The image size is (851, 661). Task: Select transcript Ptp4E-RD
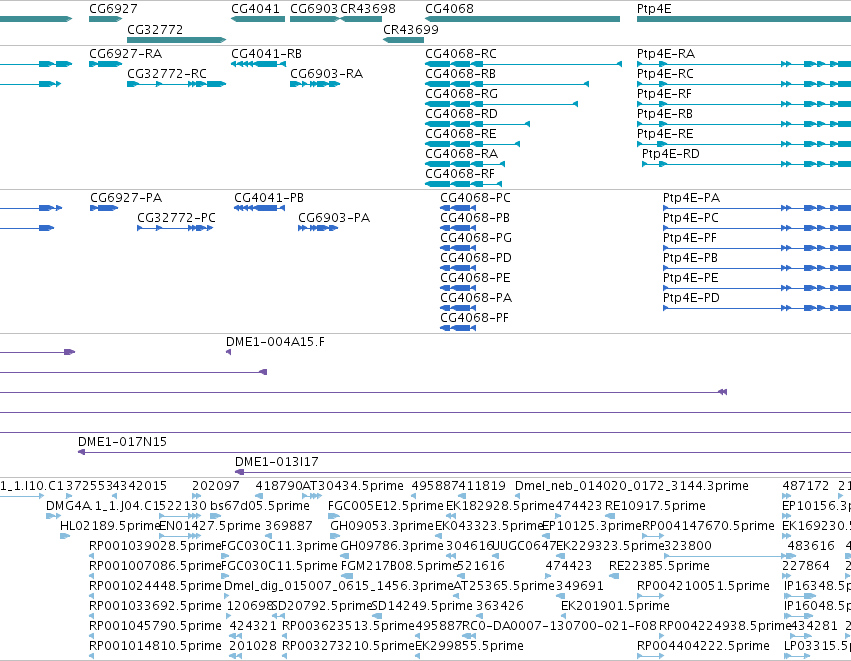pyautogui.click(x=746, y=164)
